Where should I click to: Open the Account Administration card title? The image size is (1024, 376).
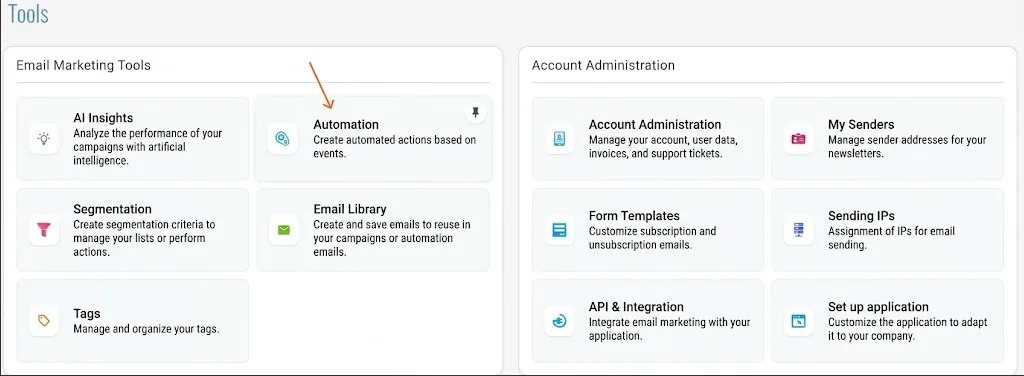tap(655, 124)
